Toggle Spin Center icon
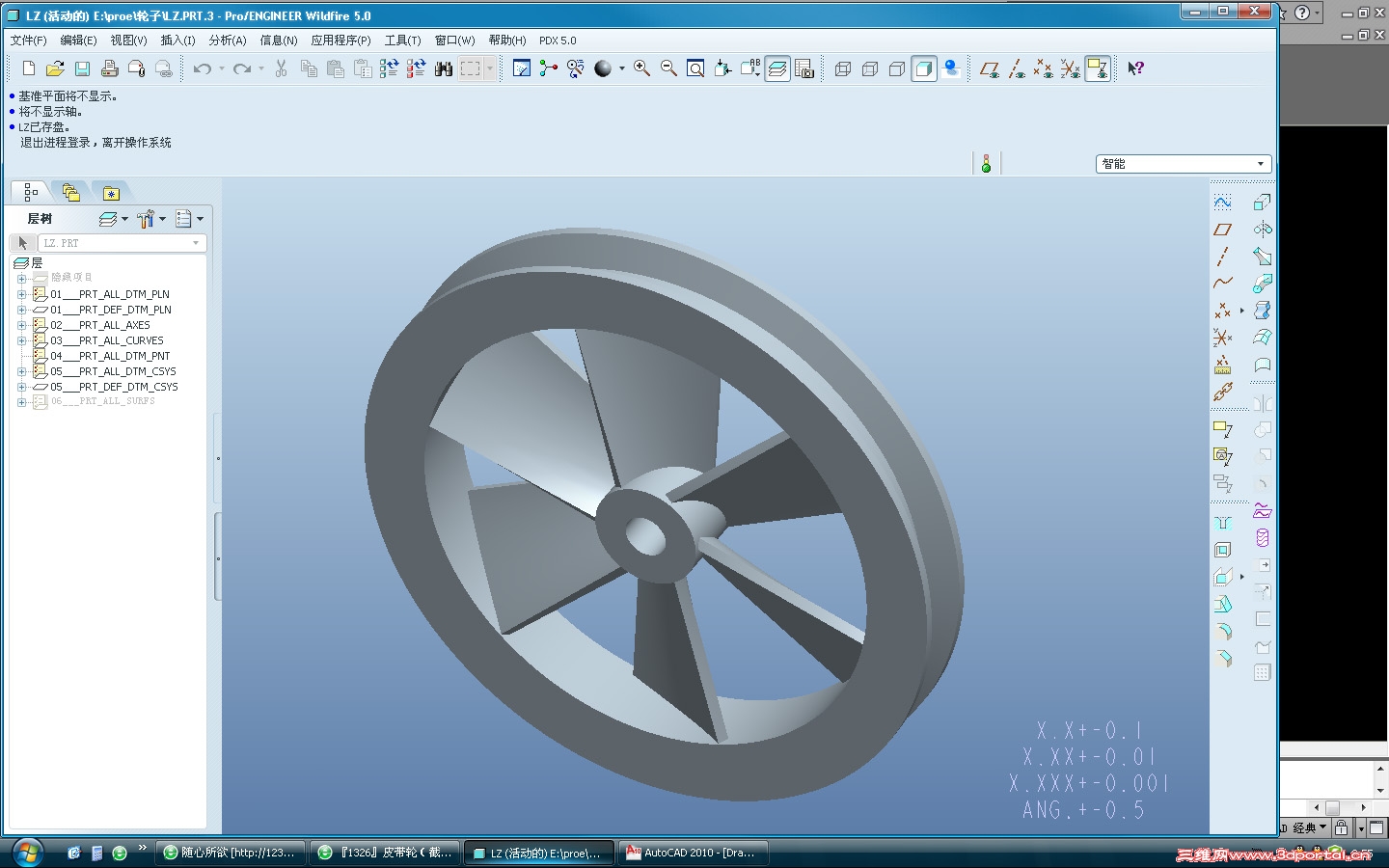The height and width of the screenshot is (868, 1389). click(549, 68)
